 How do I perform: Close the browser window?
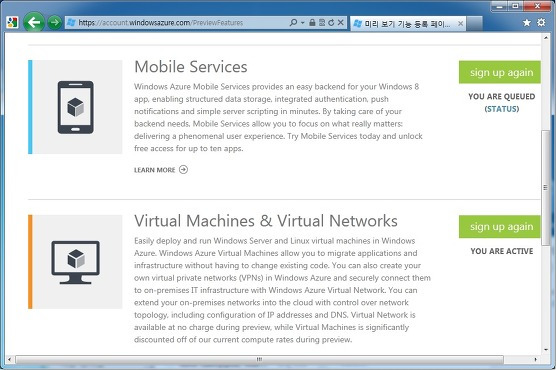coord(537,6)
